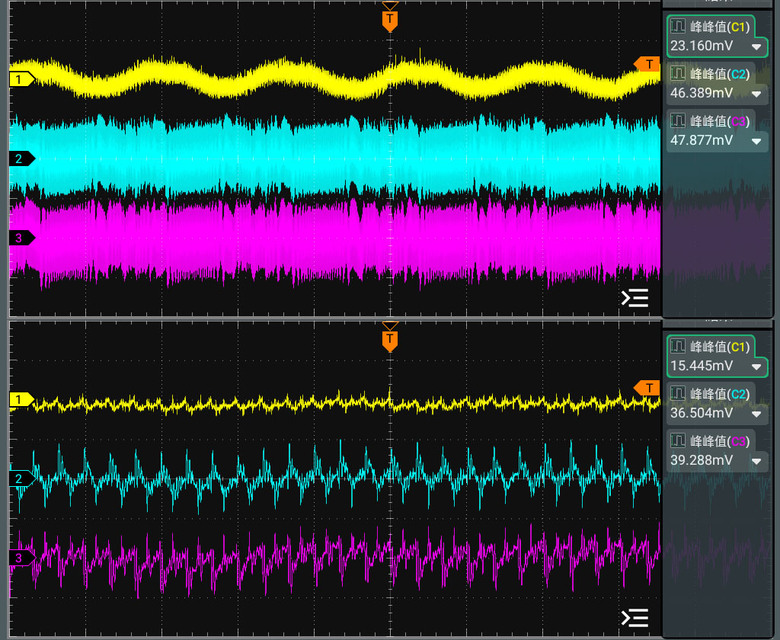Click measurement icon beside bottom 峰峰值(C3)
The image size is (780, 640).
tap(678, 441)
